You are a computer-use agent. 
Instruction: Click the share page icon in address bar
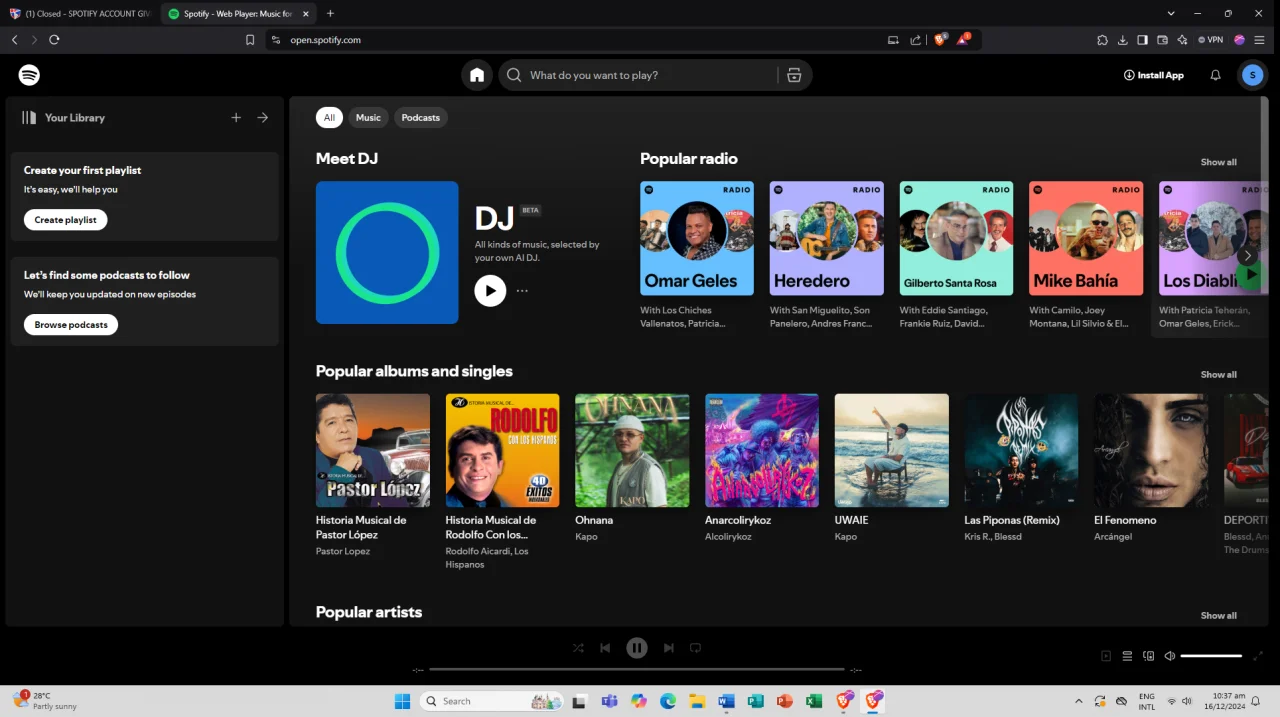pos(915,40)
